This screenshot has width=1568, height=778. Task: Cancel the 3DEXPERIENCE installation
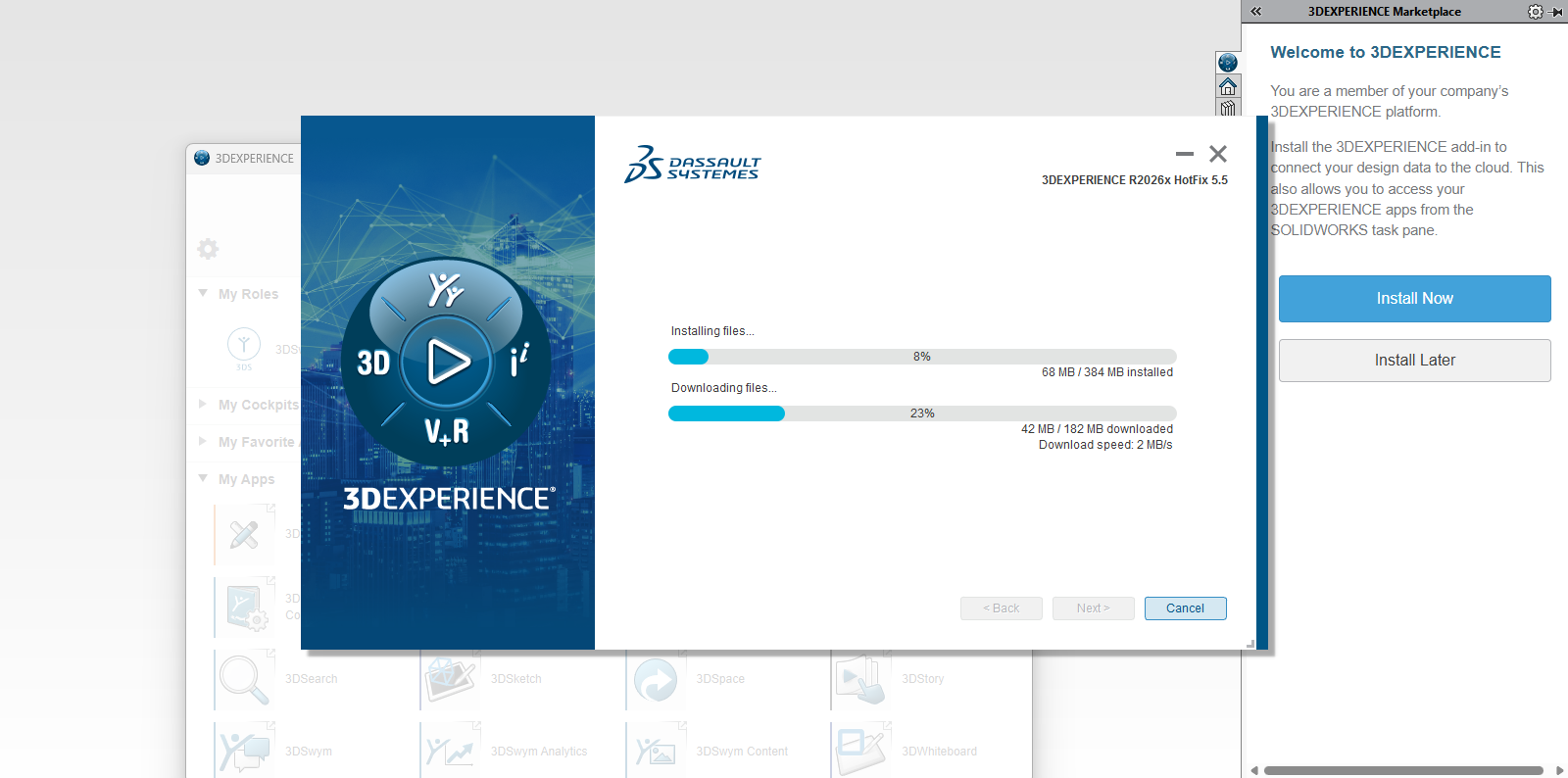point(1185,608)
